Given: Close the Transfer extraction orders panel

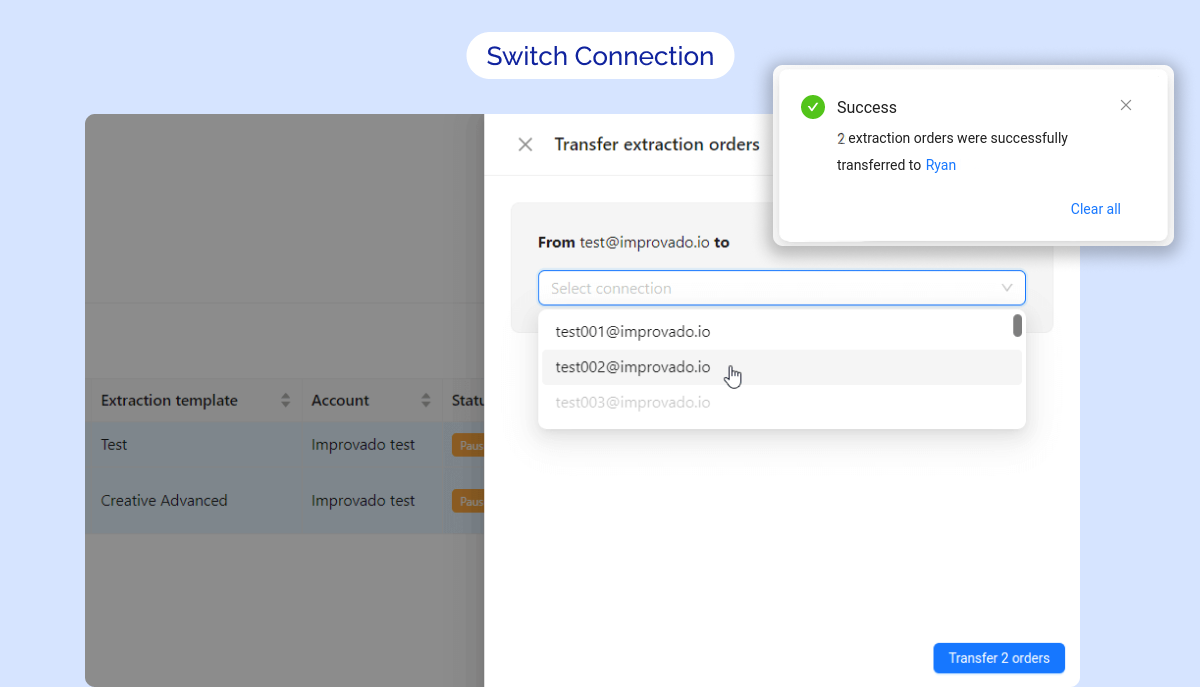Looking at the screenshot, I should pyautogui.click(x=525, y=145).
